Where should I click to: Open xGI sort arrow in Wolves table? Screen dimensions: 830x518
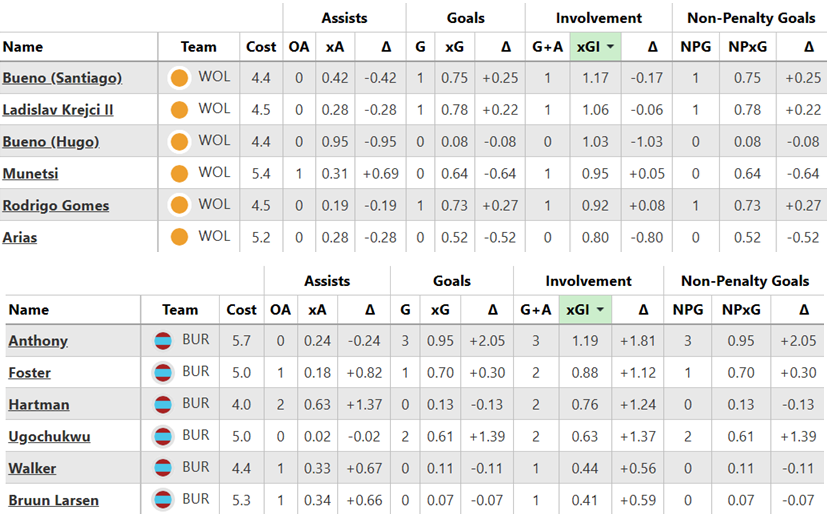[607, 47]
